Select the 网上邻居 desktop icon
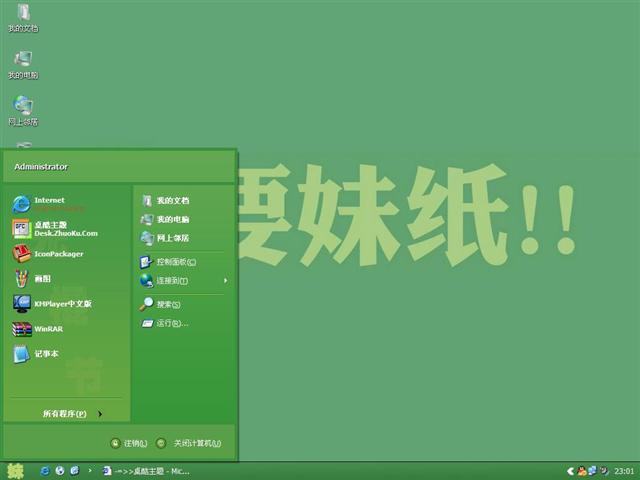Image resolution: width=640 pixels, height=480 pixels. 23,111
